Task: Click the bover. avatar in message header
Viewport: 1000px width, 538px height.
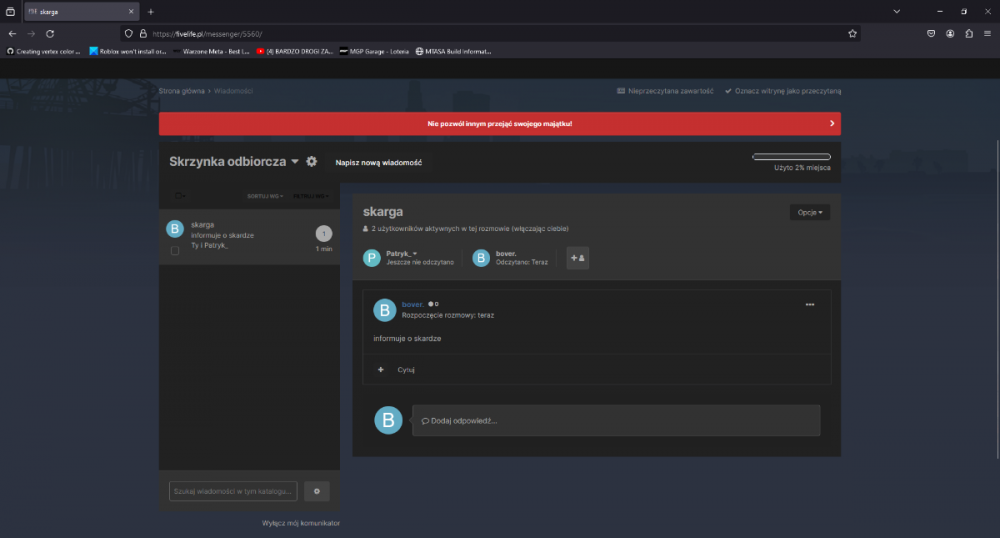Action: pyautogui.click(x=385, y=310)
